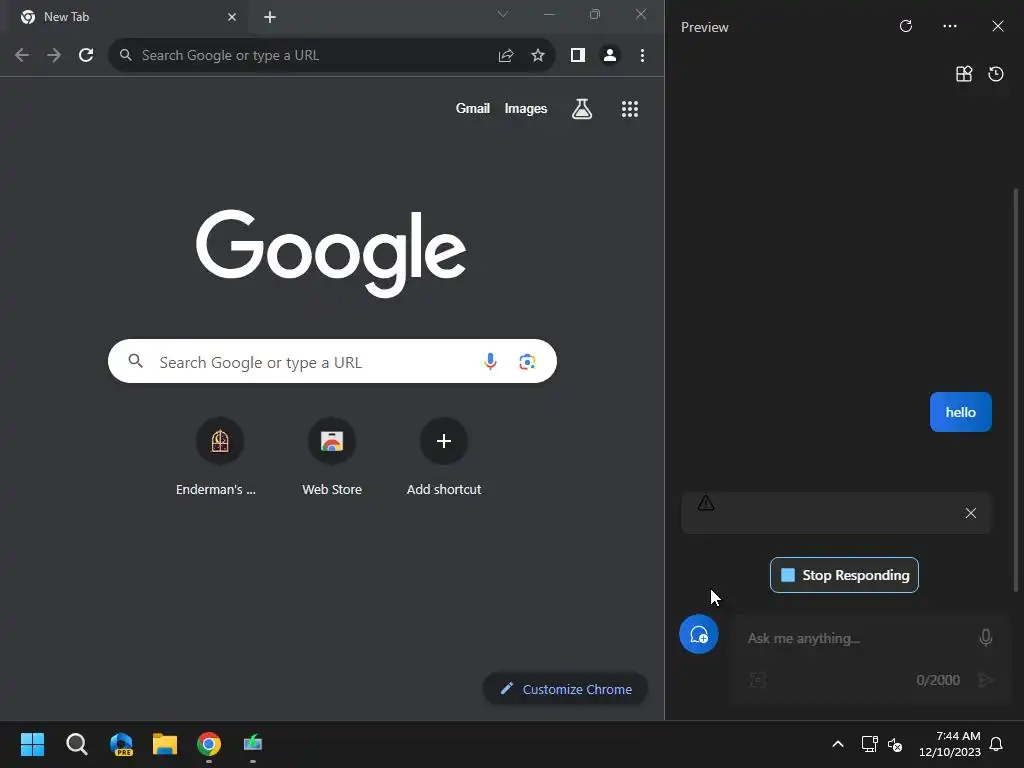
Task: Open network status tray icon
Action: pos(870,744)
